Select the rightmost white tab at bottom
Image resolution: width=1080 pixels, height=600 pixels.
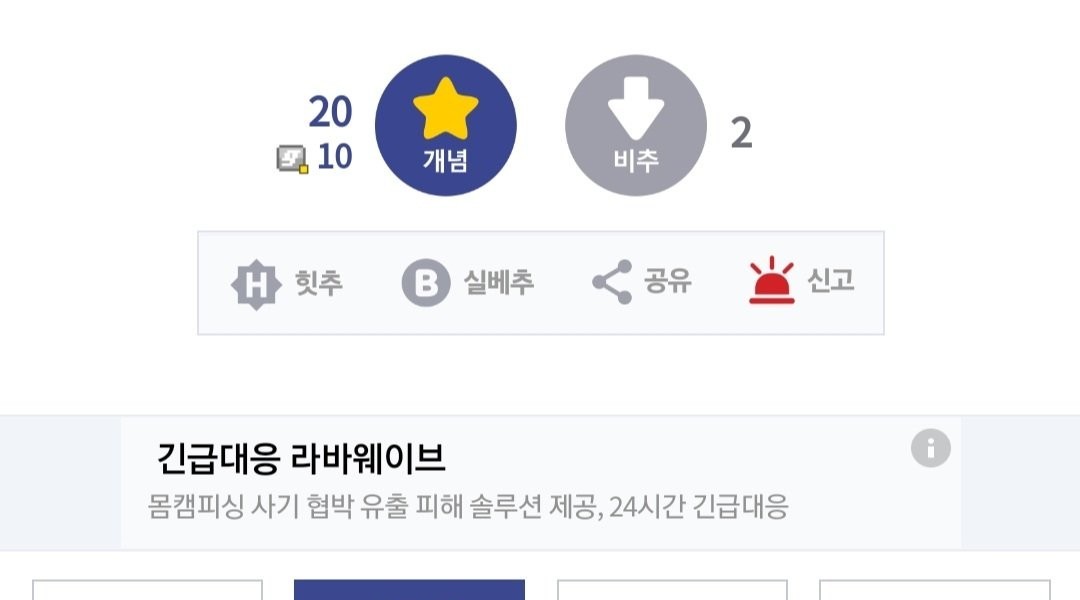[935, 590]
